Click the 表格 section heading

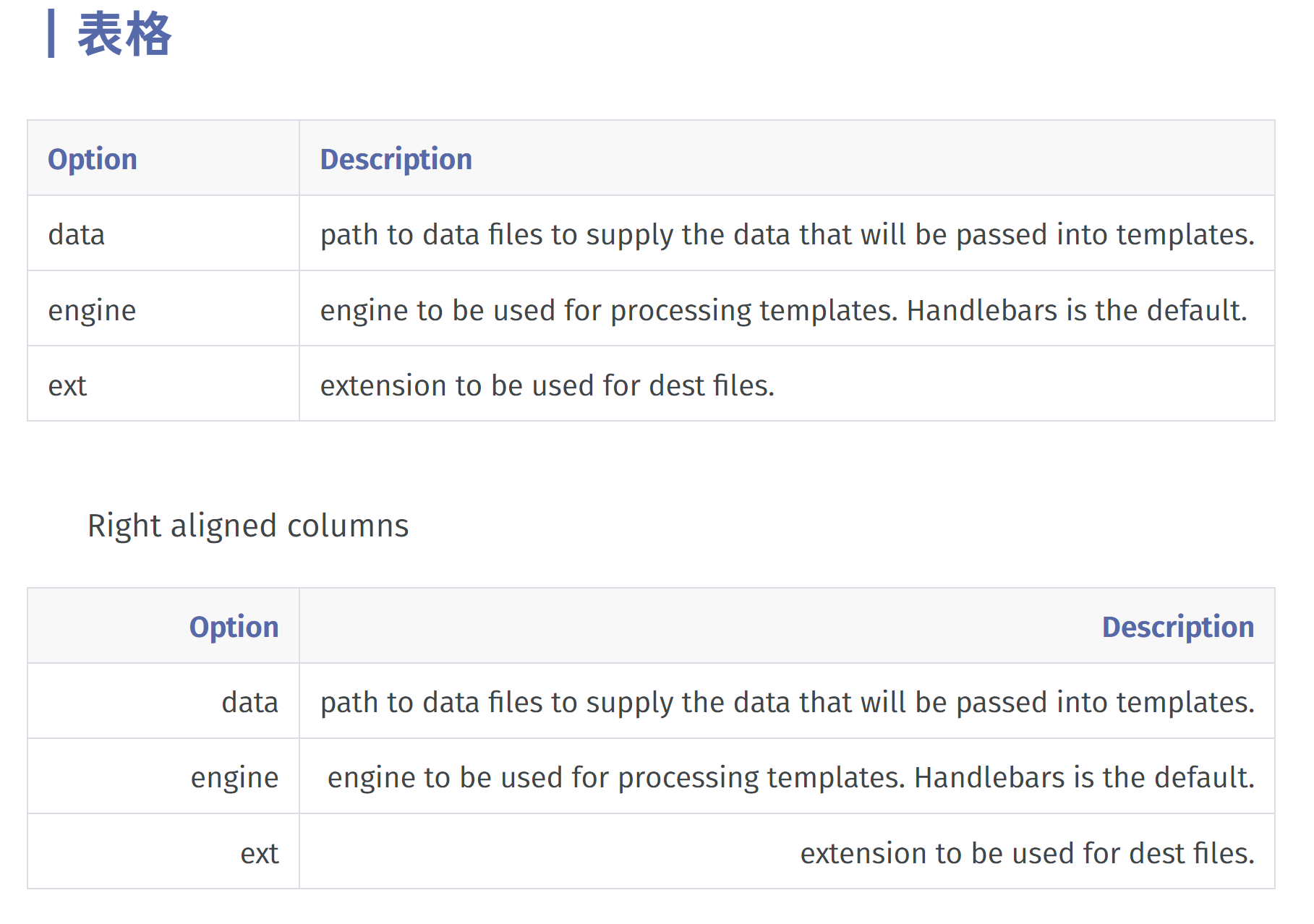[x=124, y=34]
